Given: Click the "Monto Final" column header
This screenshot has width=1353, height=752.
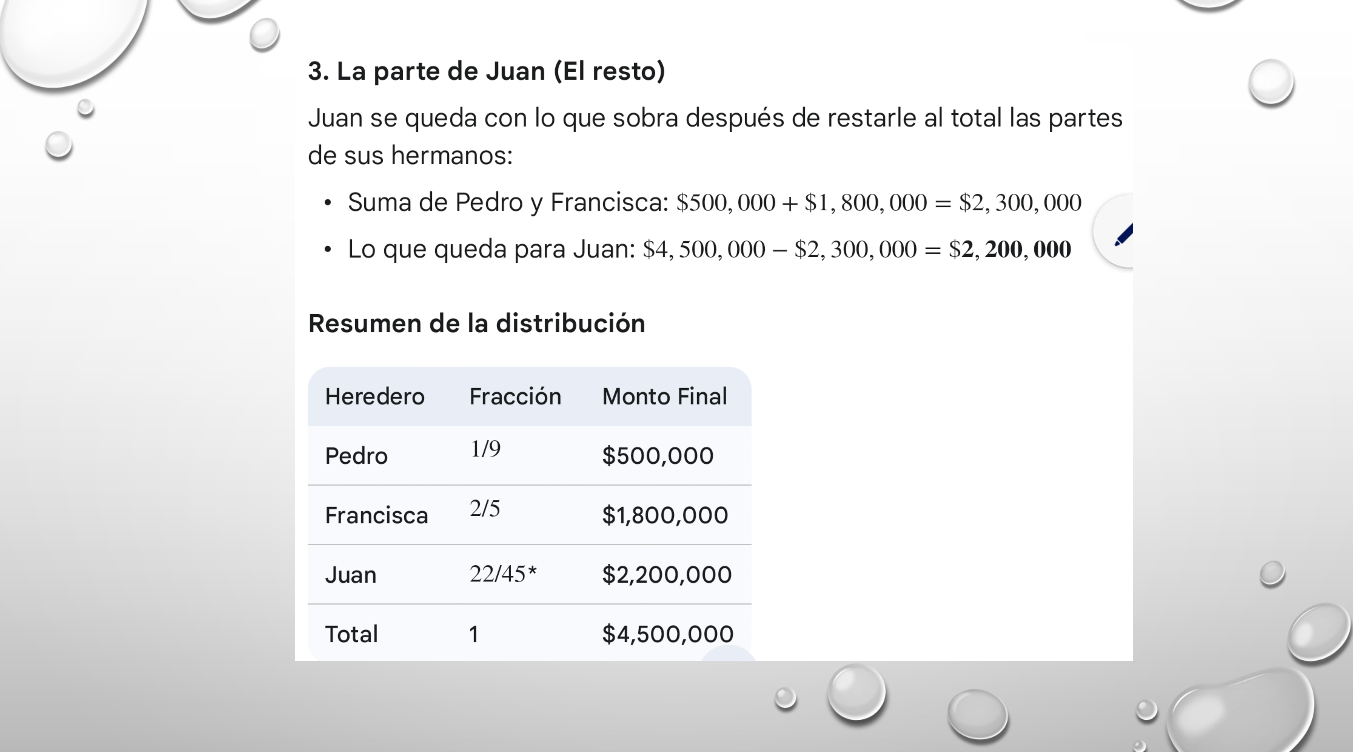Looking at the screenshot, I should 664,397.
